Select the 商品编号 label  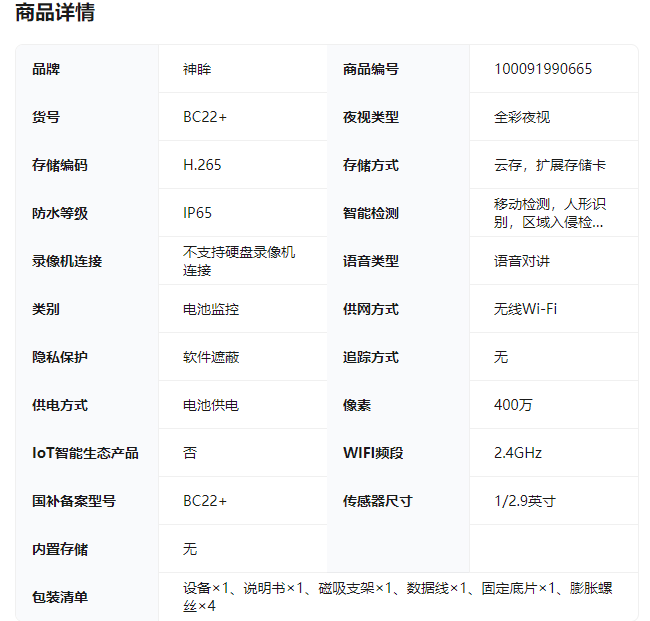(371, 69)
